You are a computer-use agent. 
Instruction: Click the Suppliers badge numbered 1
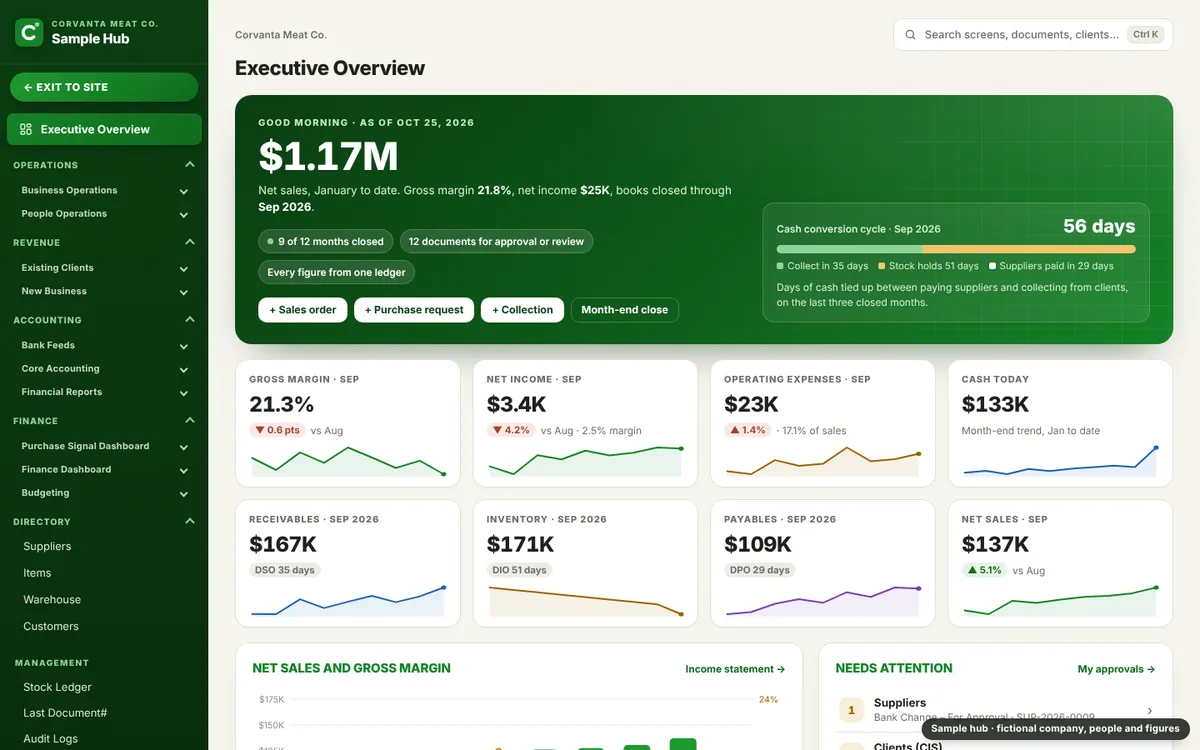[851, 710]
